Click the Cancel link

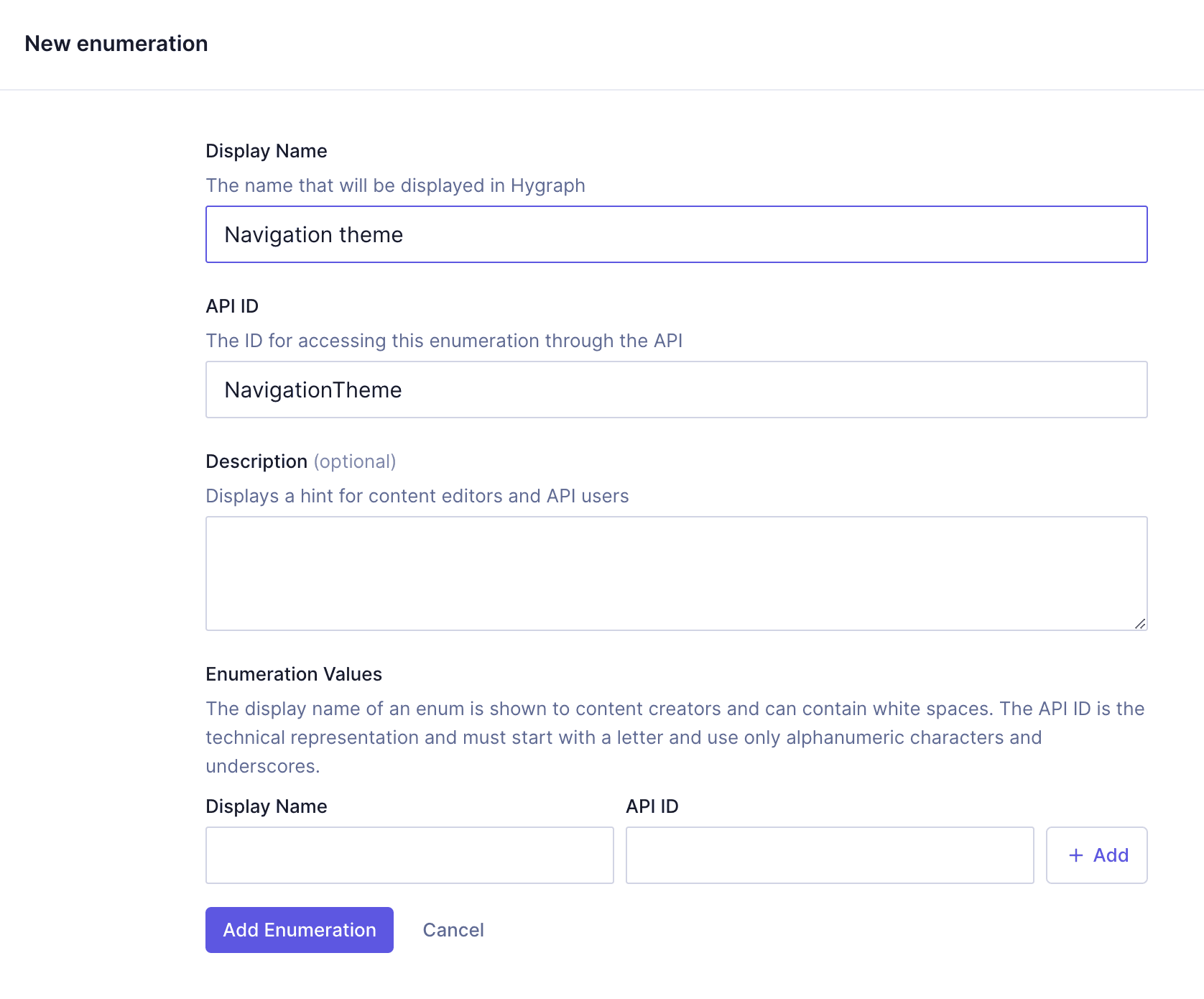pyautogui.click(x=453, y=929)
